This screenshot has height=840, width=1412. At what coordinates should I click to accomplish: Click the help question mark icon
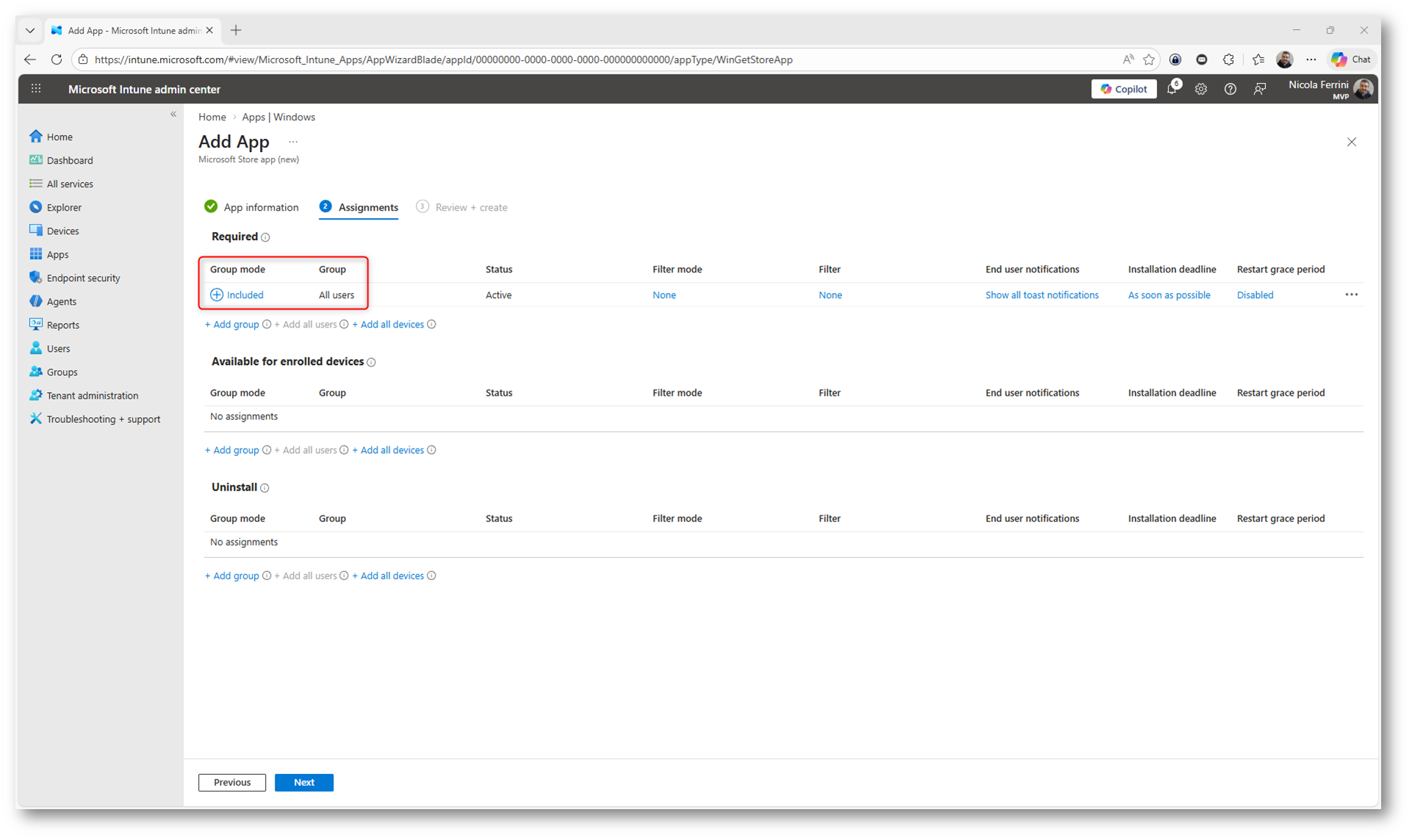[1230, 89]
